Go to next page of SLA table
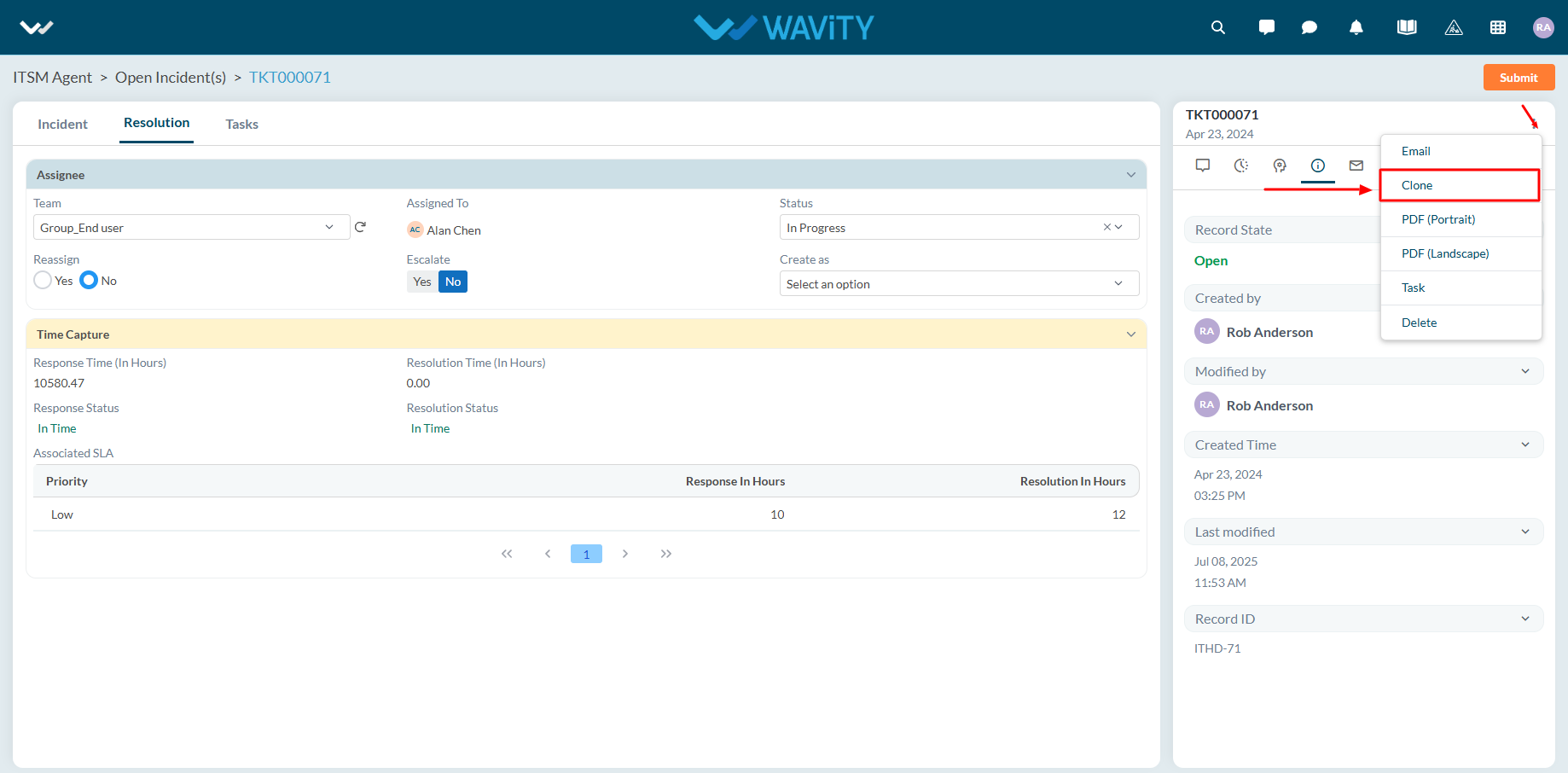The width and height of the screenshot is (1568, 773). coord(625,554)
